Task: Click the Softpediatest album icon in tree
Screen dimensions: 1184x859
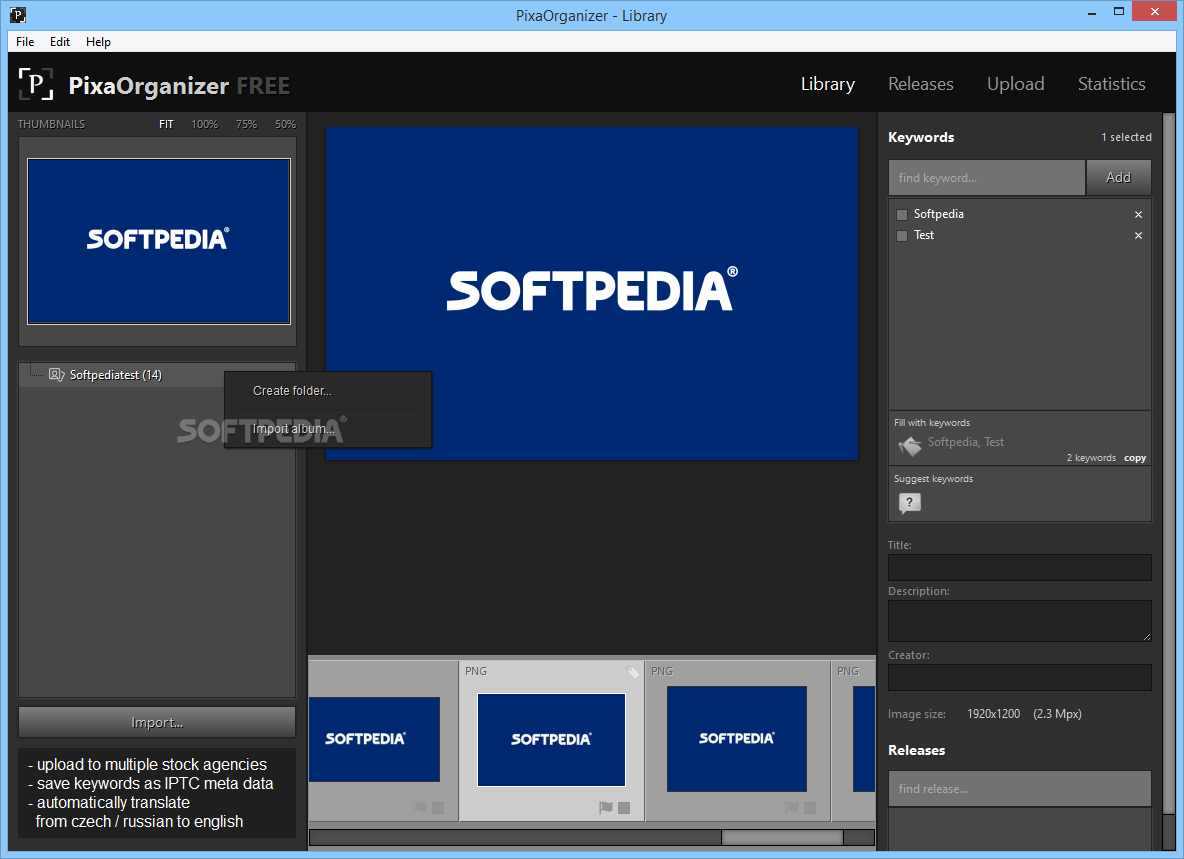Action: coord(57,374)
